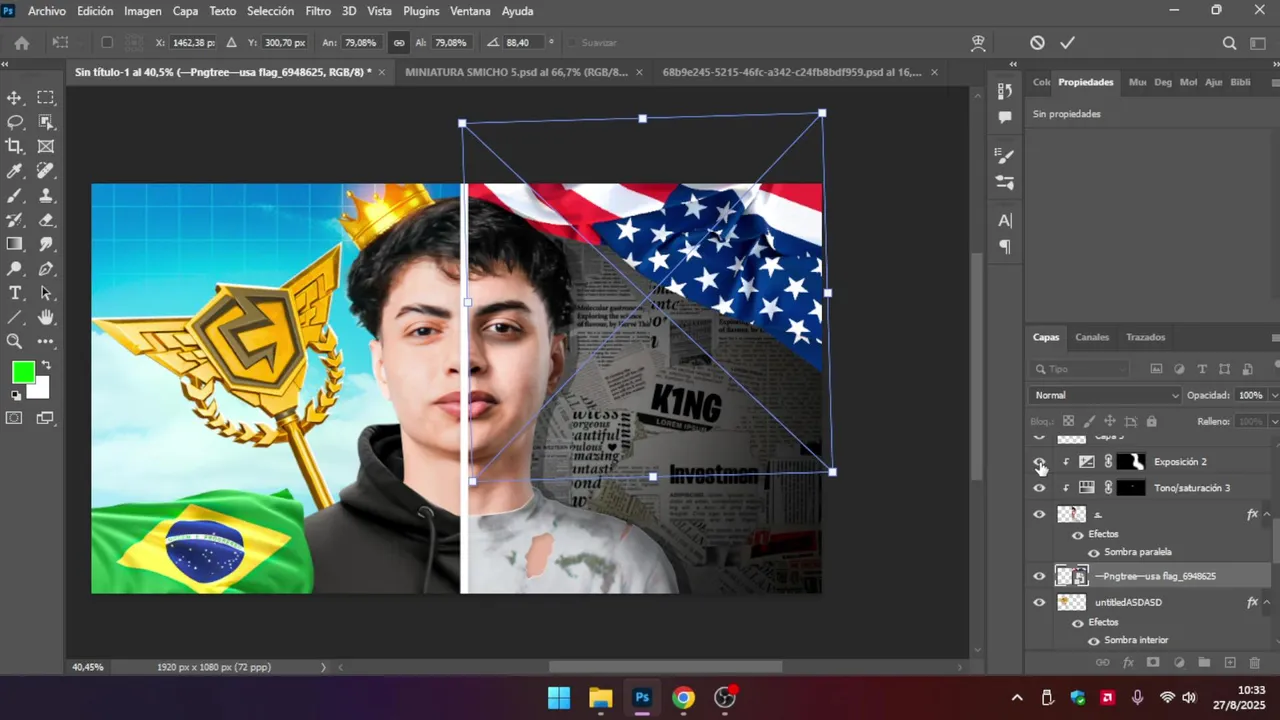Select the Rectangular Marquee tool
The width and height of the screenshot is (1280, 720).
[46, 98]
